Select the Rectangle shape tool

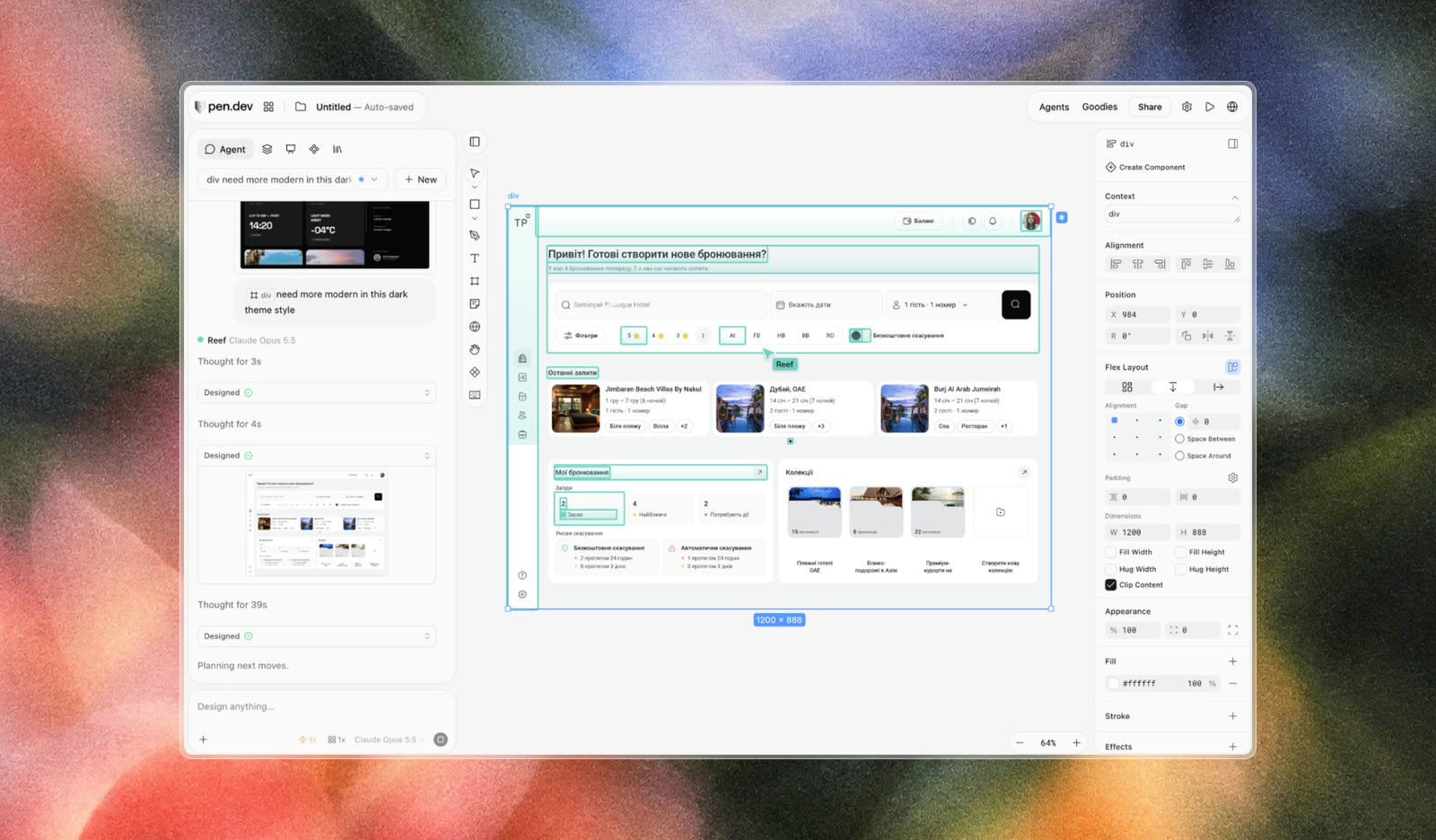click(x=475, y=205)
